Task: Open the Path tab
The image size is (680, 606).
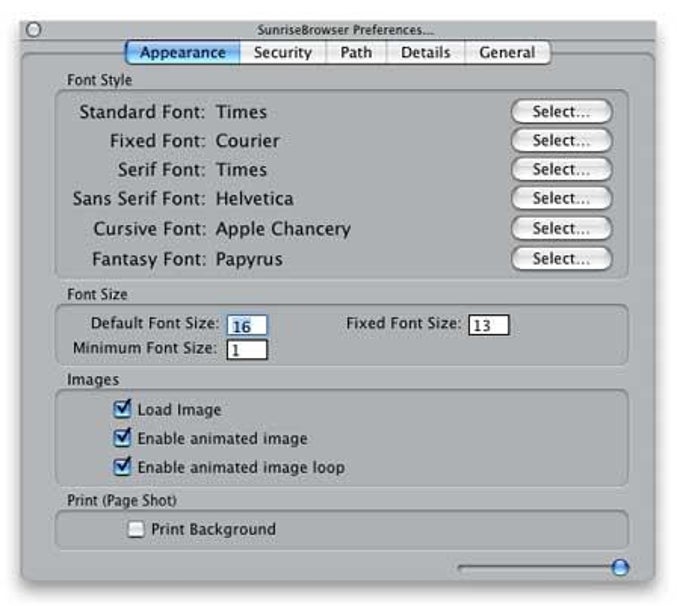Action: pyautogui.click(x=356, y=53)
